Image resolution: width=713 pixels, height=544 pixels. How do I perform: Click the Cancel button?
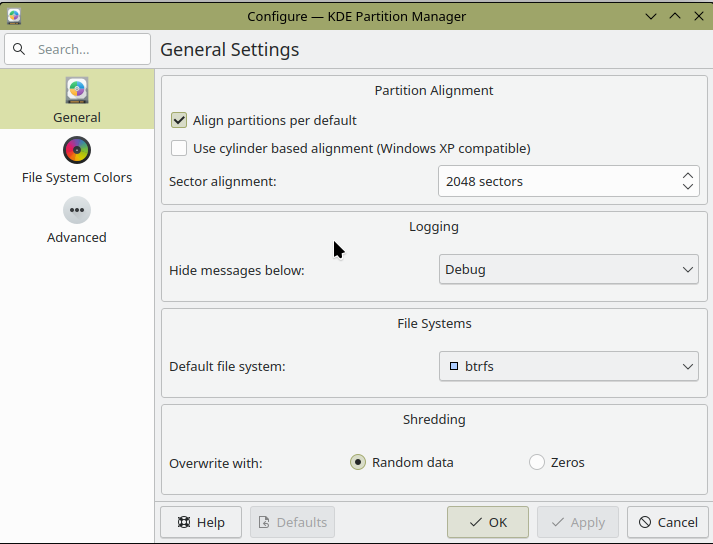[x=668, y=522]
